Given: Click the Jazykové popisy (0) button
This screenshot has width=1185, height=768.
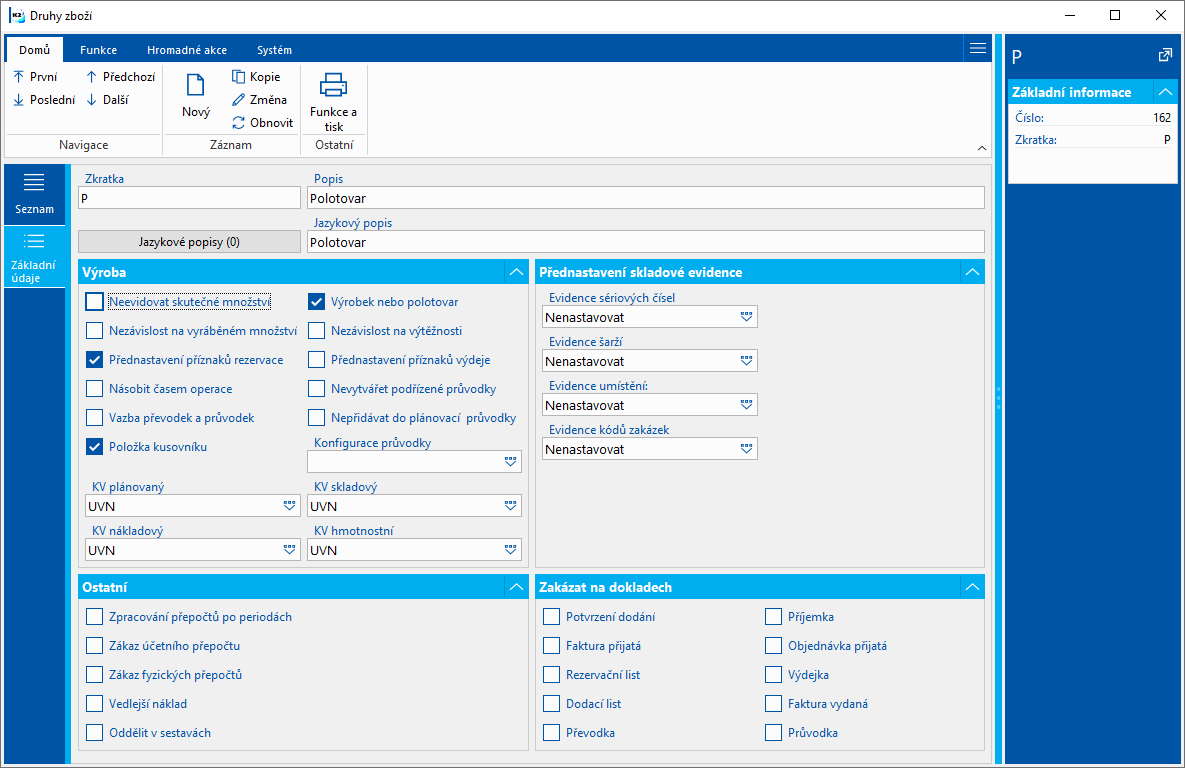Looking at the screenshot, I should 189,242.
